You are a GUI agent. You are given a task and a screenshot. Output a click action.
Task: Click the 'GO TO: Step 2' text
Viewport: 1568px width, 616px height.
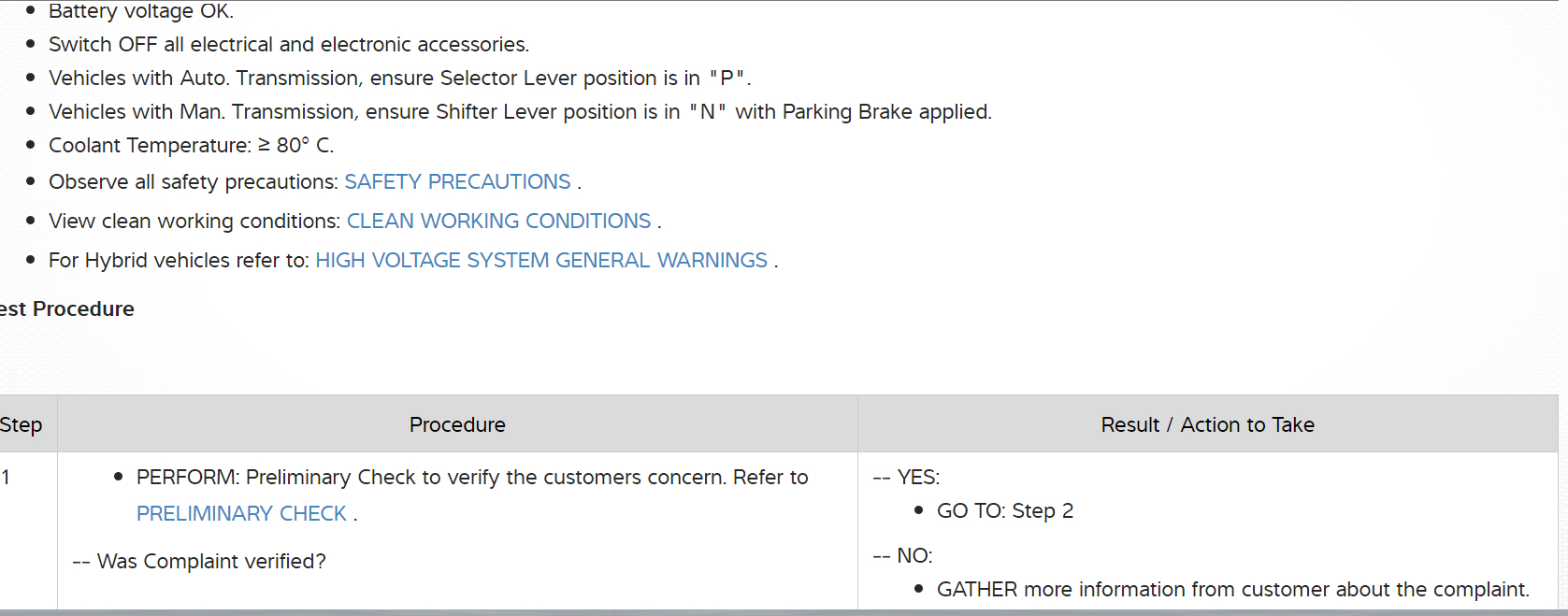1005,510
